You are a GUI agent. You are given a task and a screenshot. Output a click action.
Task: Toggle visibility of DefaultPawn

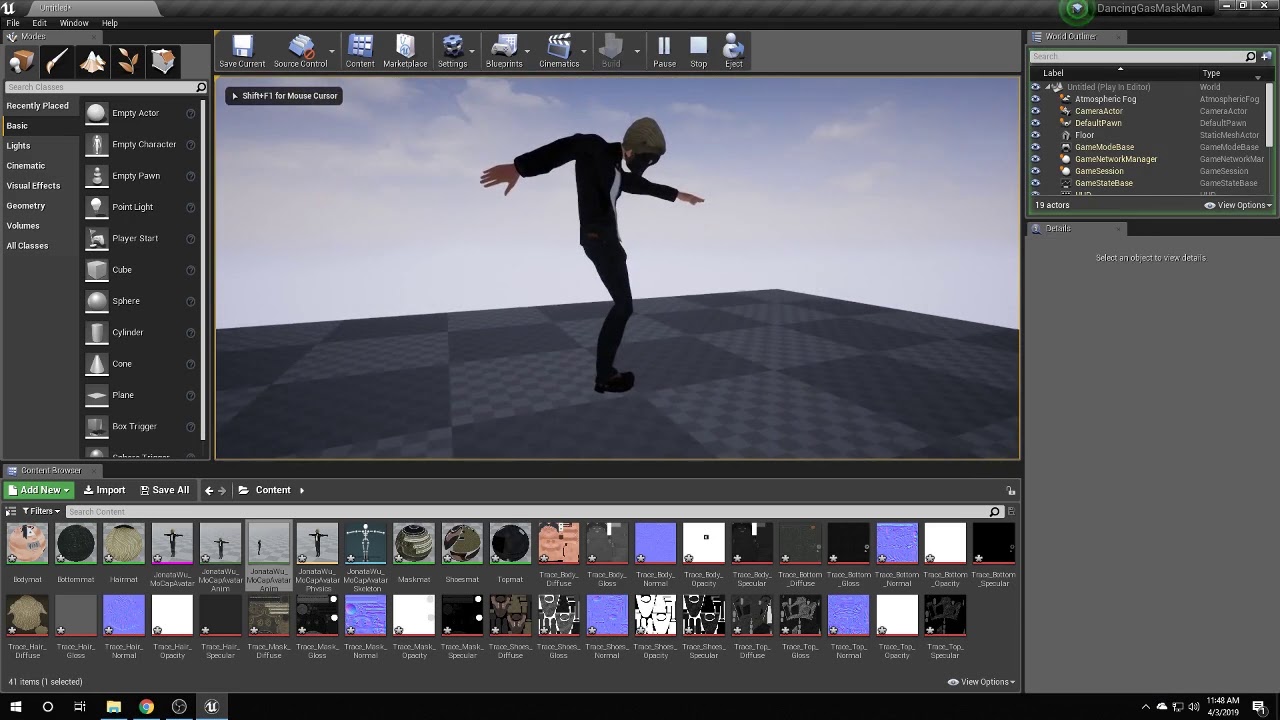point(1035,123)
